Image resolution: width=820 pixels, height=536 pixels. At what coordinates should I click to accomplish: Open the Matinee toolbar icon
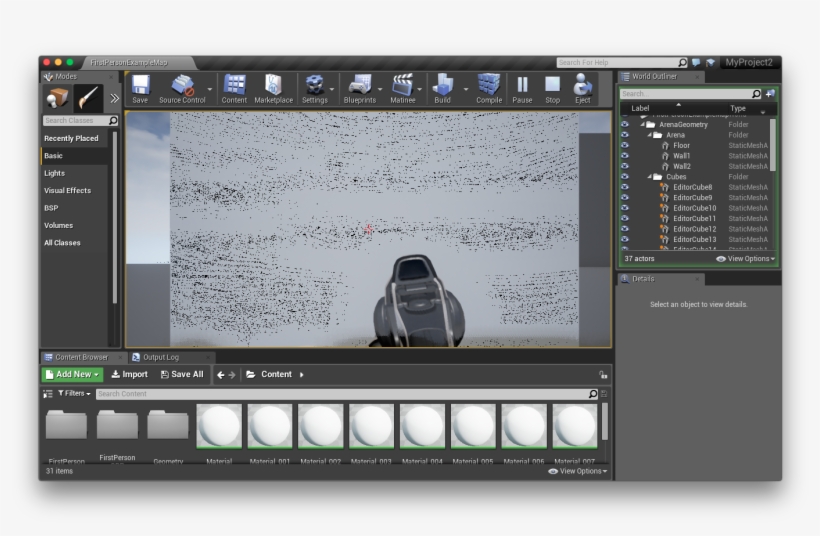(402, 88)
